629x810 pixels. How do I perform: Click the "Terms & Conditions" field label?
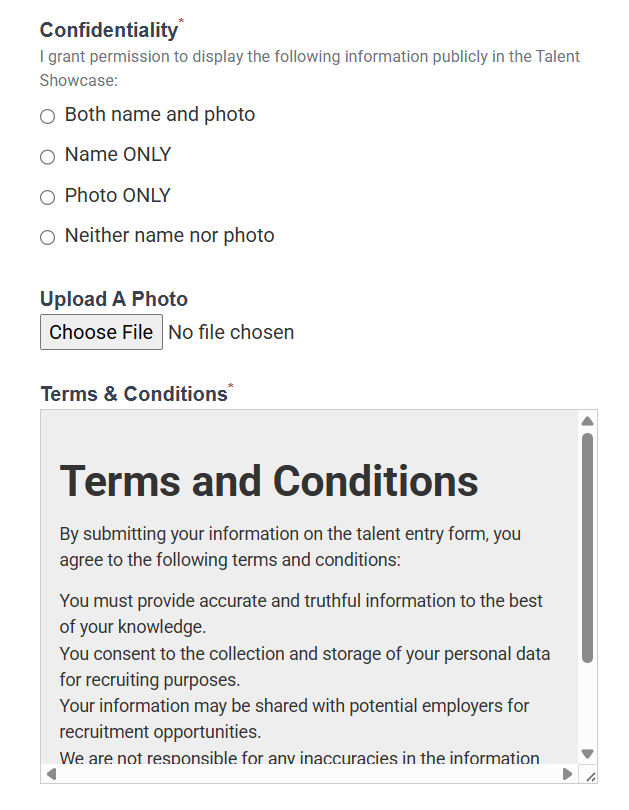pyautogui.click(x=134, y=394)
